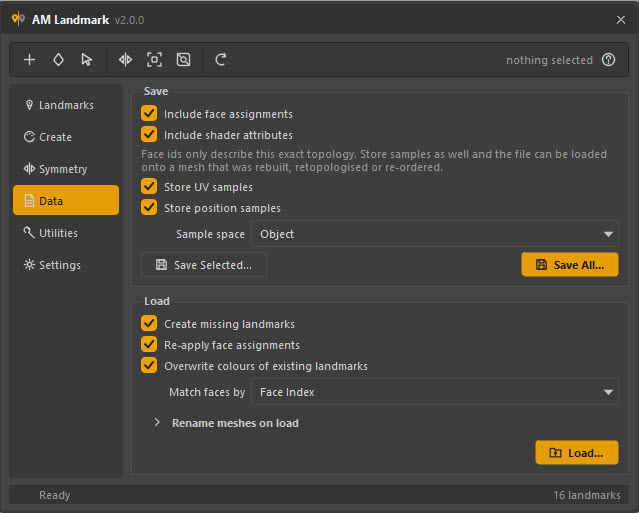639x513 pixels.
Task: Toggle Re-apply face assignments checkbox
Action: pyautogui.click(x=149, y=345)
